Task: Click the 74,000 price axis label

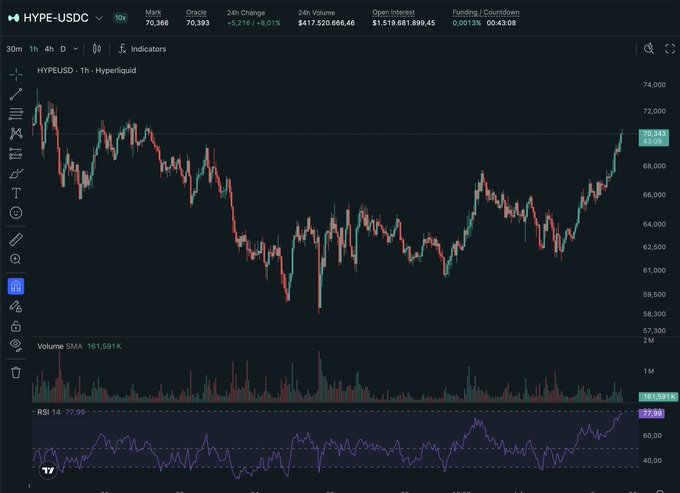Action: [x=654, y=85]
